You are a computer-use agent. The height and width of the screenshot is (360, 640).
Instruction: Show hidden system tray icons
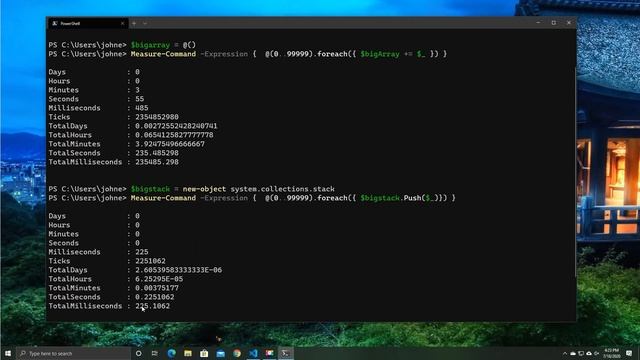point(565,353)
